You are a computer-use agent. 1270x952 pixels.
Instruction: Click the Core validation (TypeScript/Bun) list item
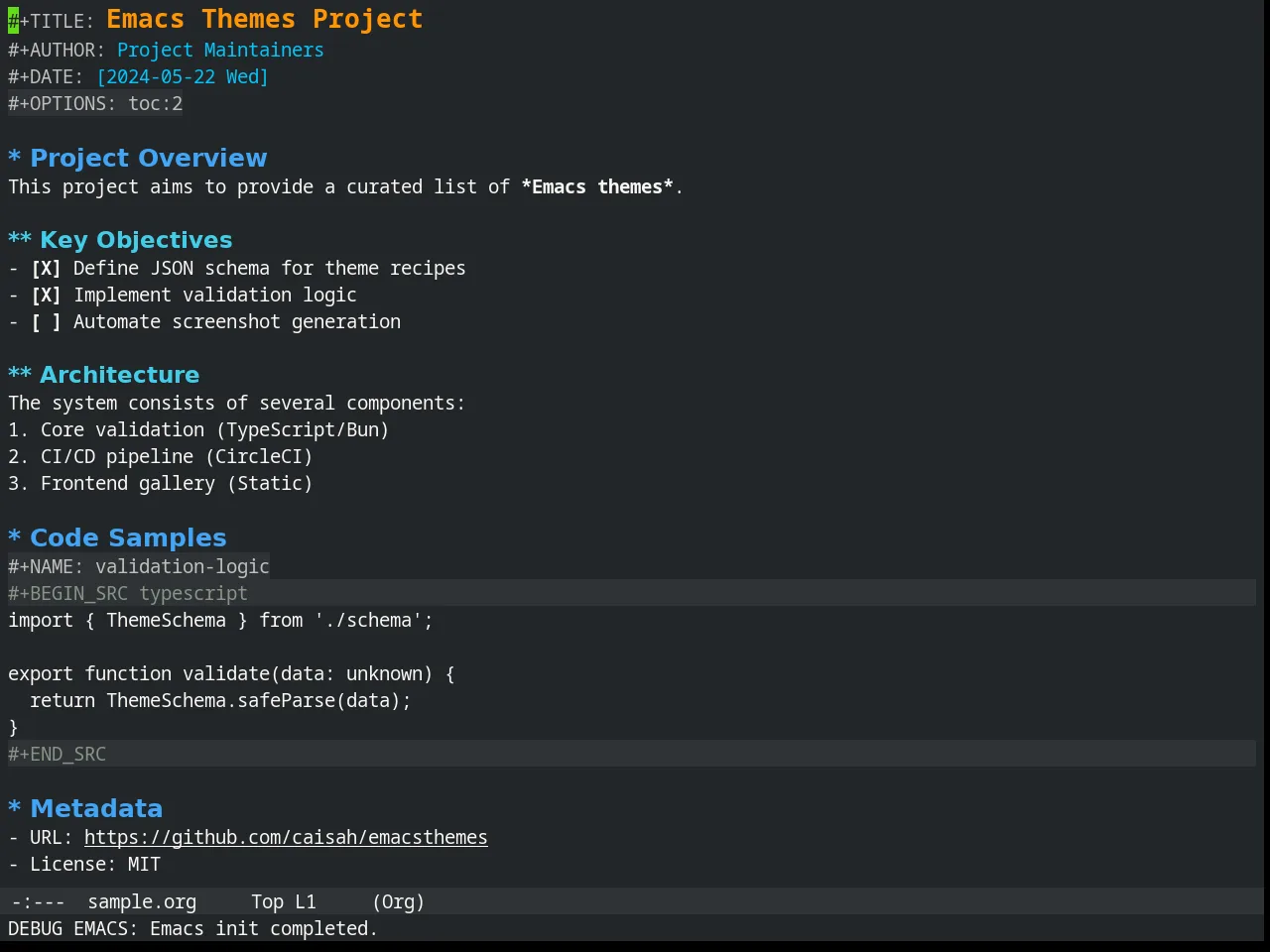[198, 430]
